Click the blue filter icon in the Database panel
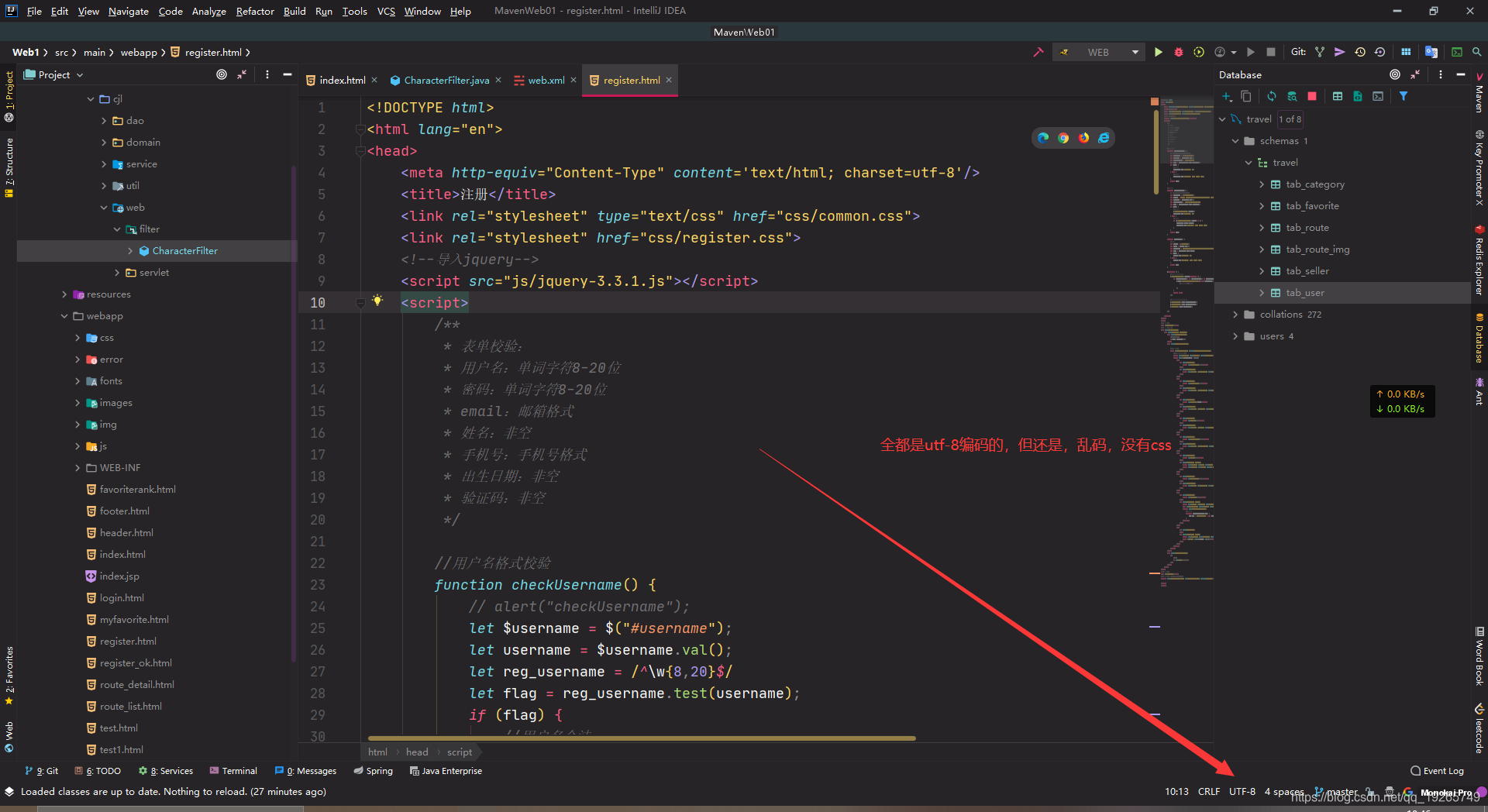1488x812 pixels. click(1404, 96)
